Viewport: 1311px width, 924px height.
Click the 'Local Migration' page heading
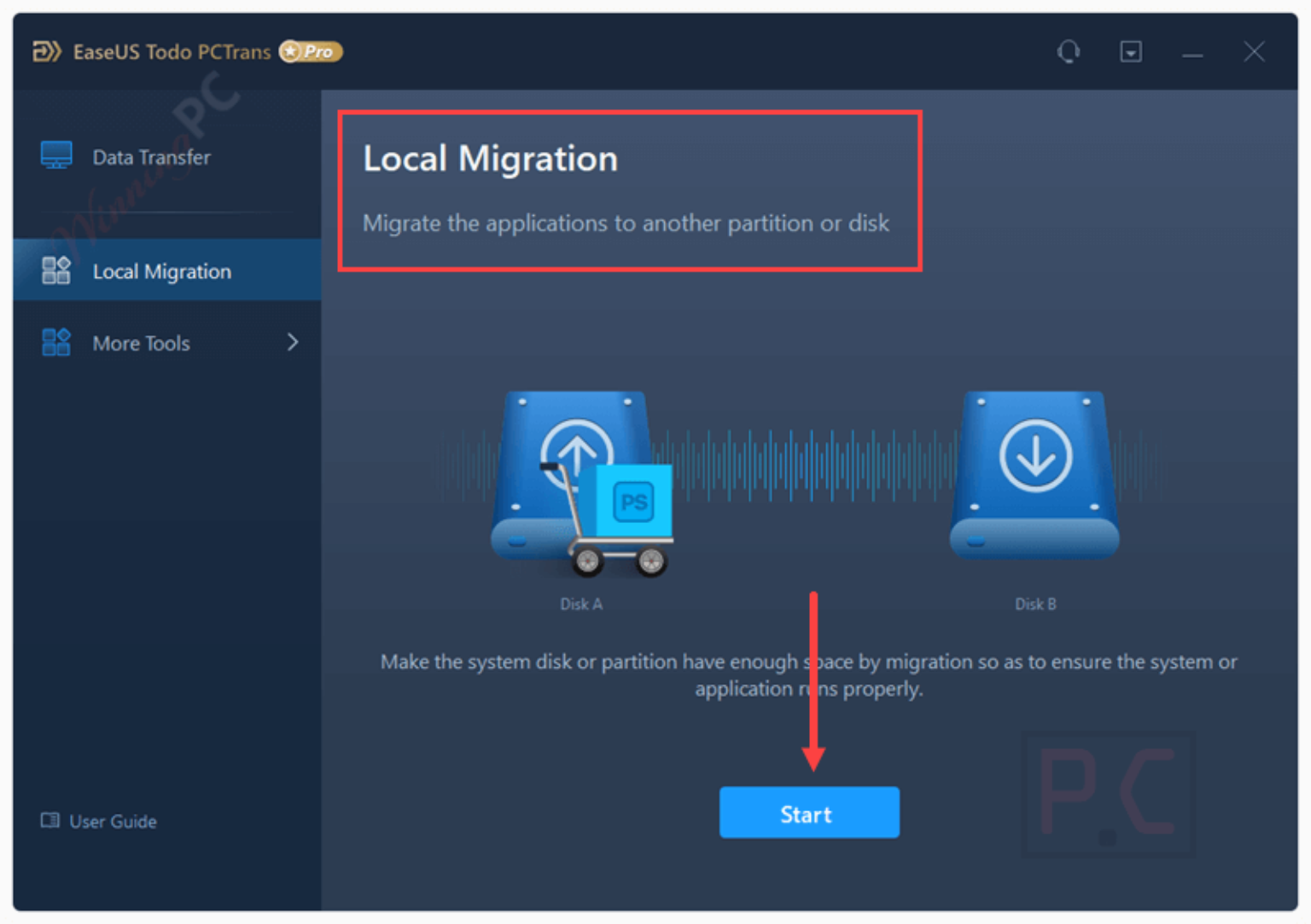490,159
